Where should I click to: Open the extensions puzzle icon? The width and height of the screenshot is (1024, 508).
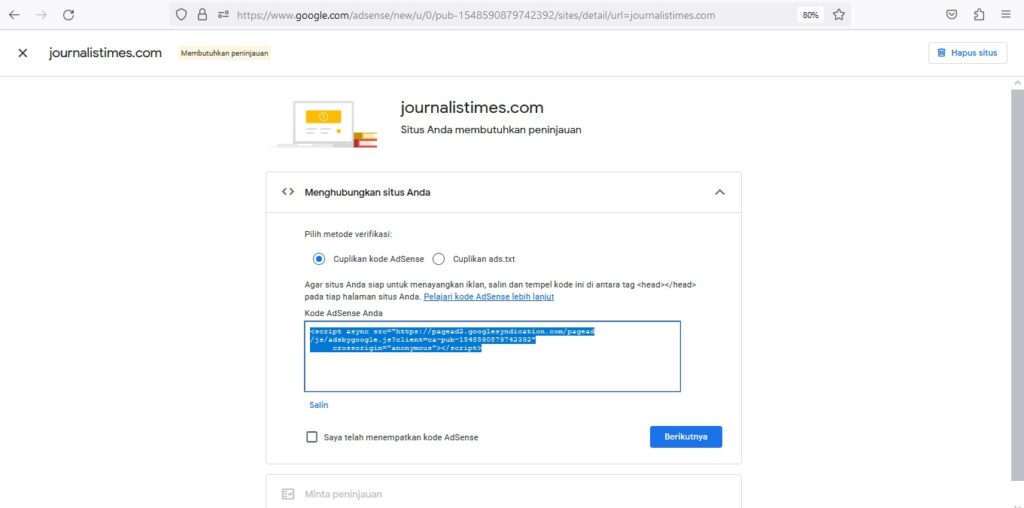tap(979, 14)
